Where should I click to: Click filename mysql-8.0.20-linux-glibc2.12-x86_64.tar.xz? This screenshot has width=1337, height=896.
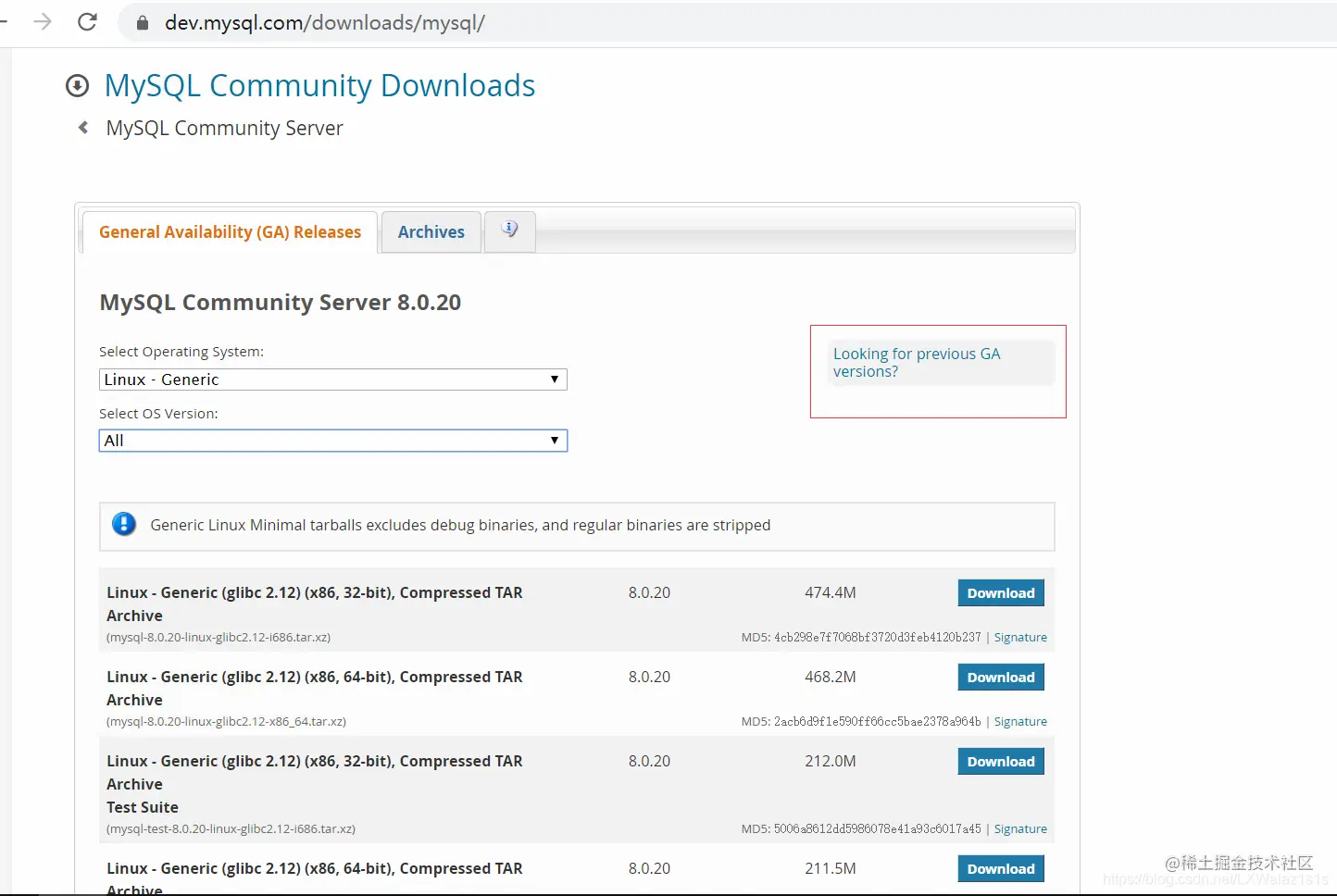(x=227, y=722)
